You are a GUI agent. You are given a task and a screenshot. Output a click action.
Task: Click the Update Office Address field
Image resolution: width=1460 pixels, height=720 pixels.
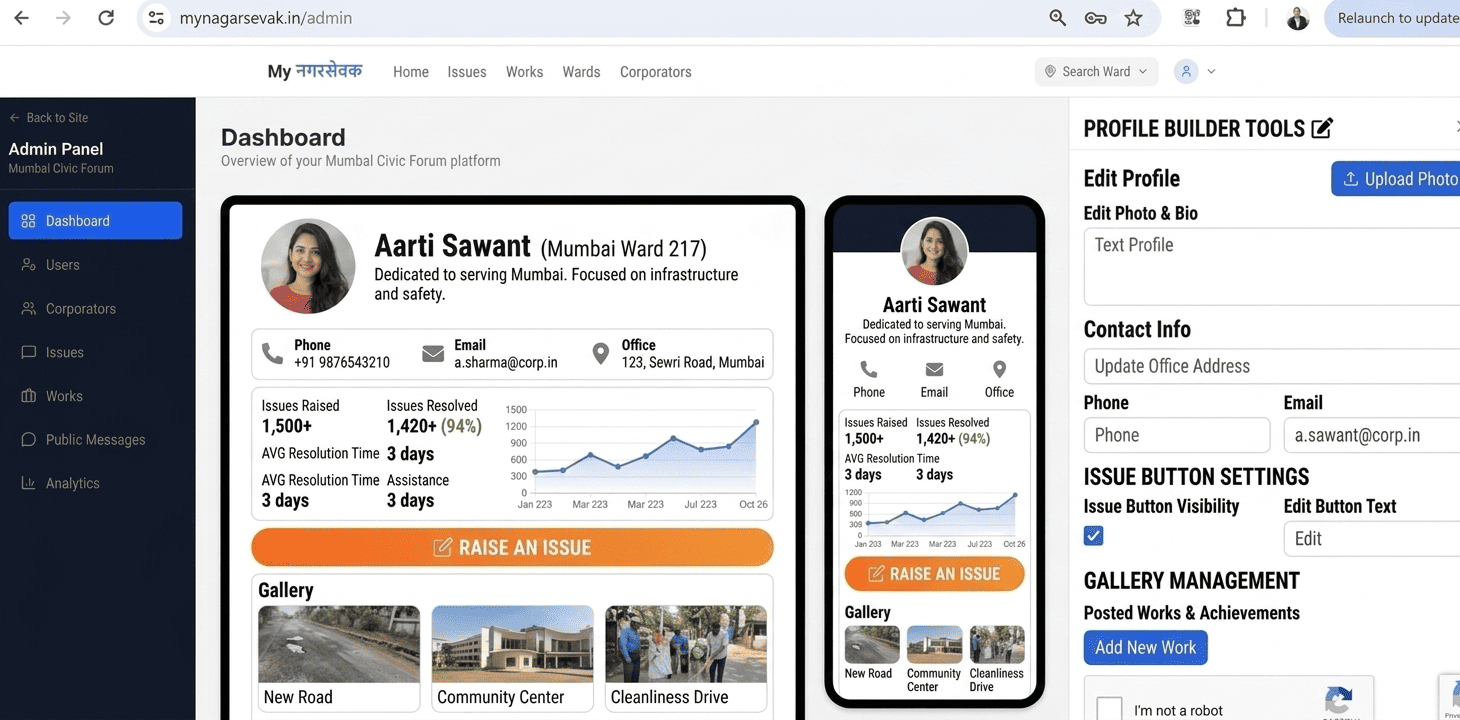pos(1272,366)
